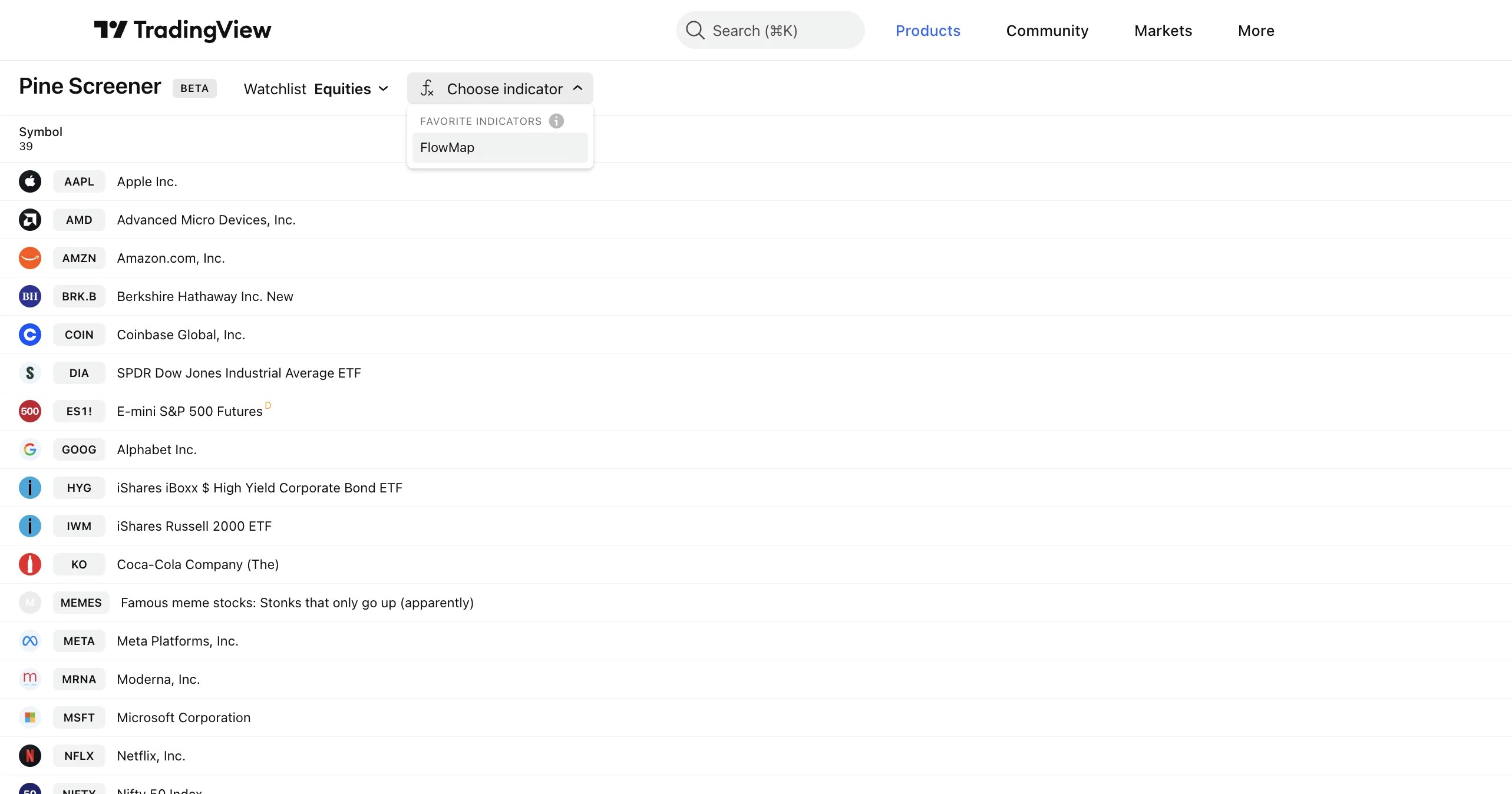This screenshot has width=1512, height=794.
Task: Click the TradingView logo
Action: (182, 30)
